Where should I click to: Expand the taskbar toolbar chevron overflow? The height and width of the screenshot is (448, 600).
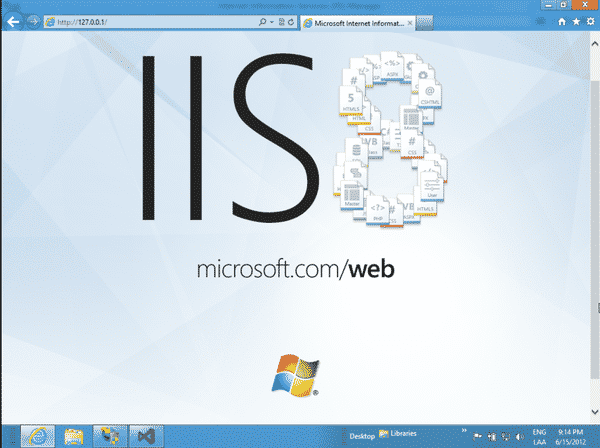tap(464, 430)
